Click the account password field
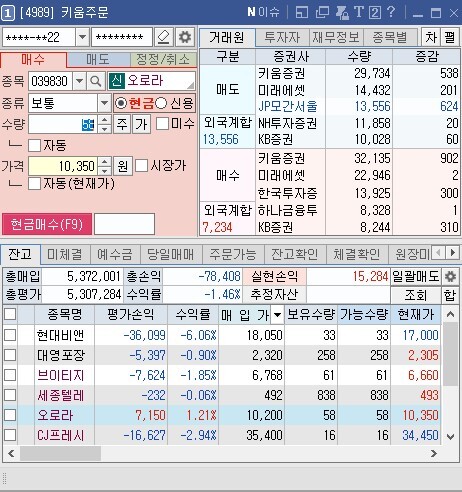The height and width of the screenshot is (492, 462). (122, 37)
